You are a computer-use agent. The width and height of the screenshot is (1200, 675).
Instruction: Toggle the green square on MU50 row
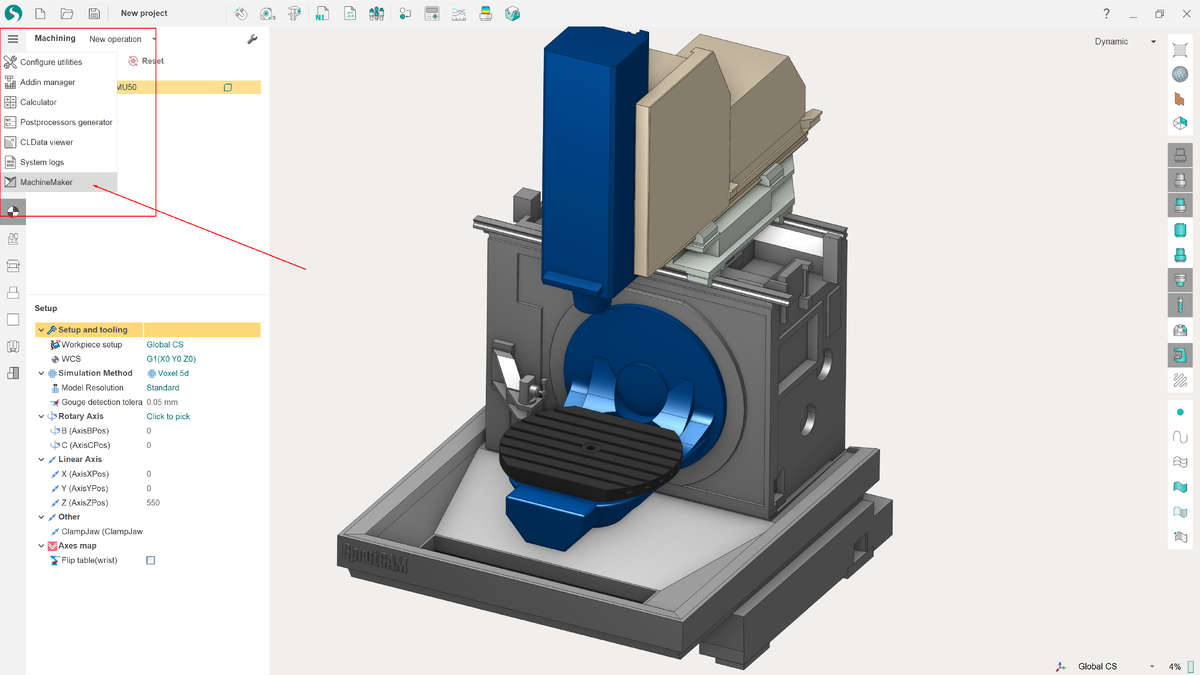tap(228, 87)
